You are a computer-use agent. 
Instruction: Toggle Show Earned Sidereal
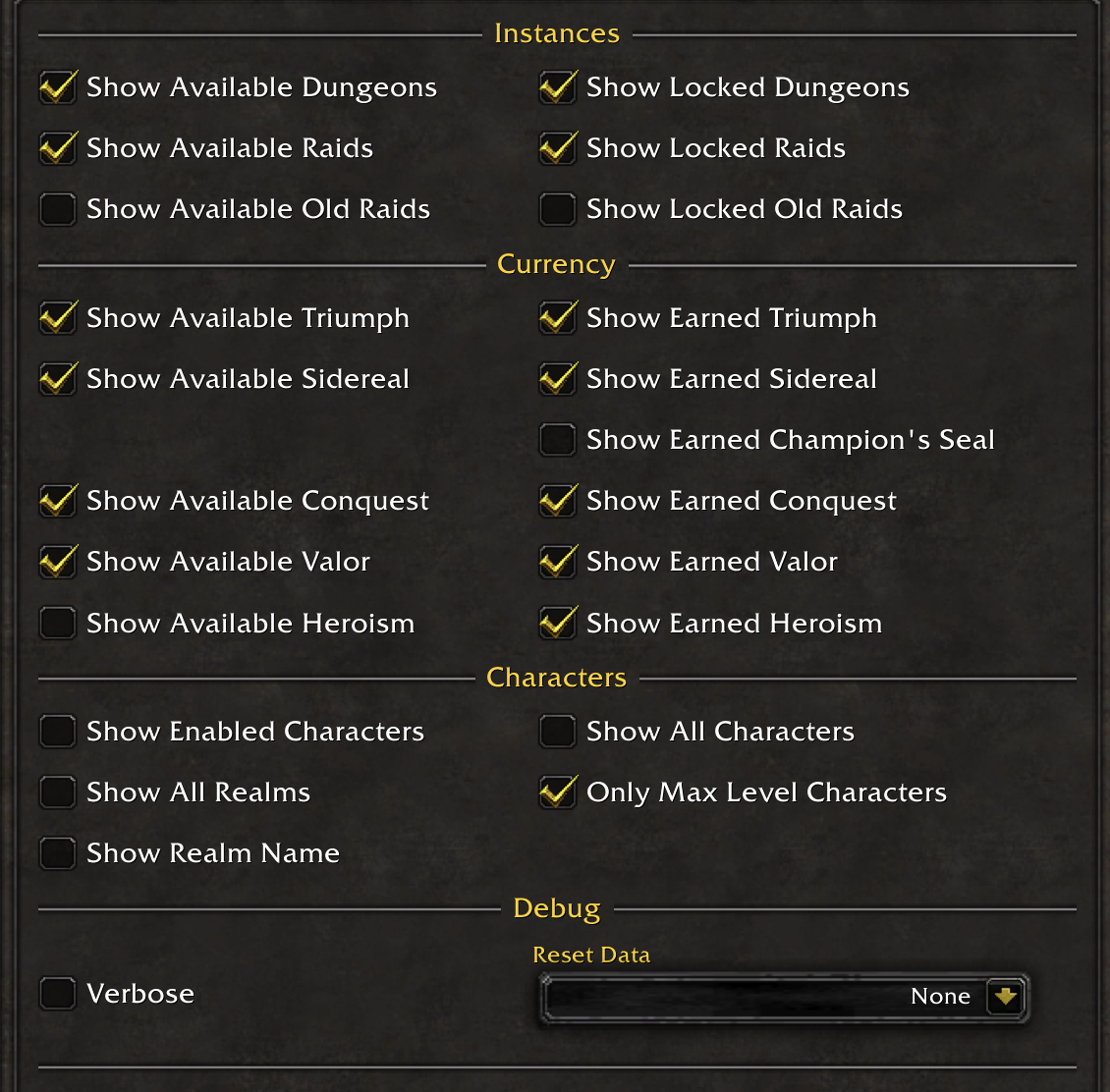pos(558,379)
